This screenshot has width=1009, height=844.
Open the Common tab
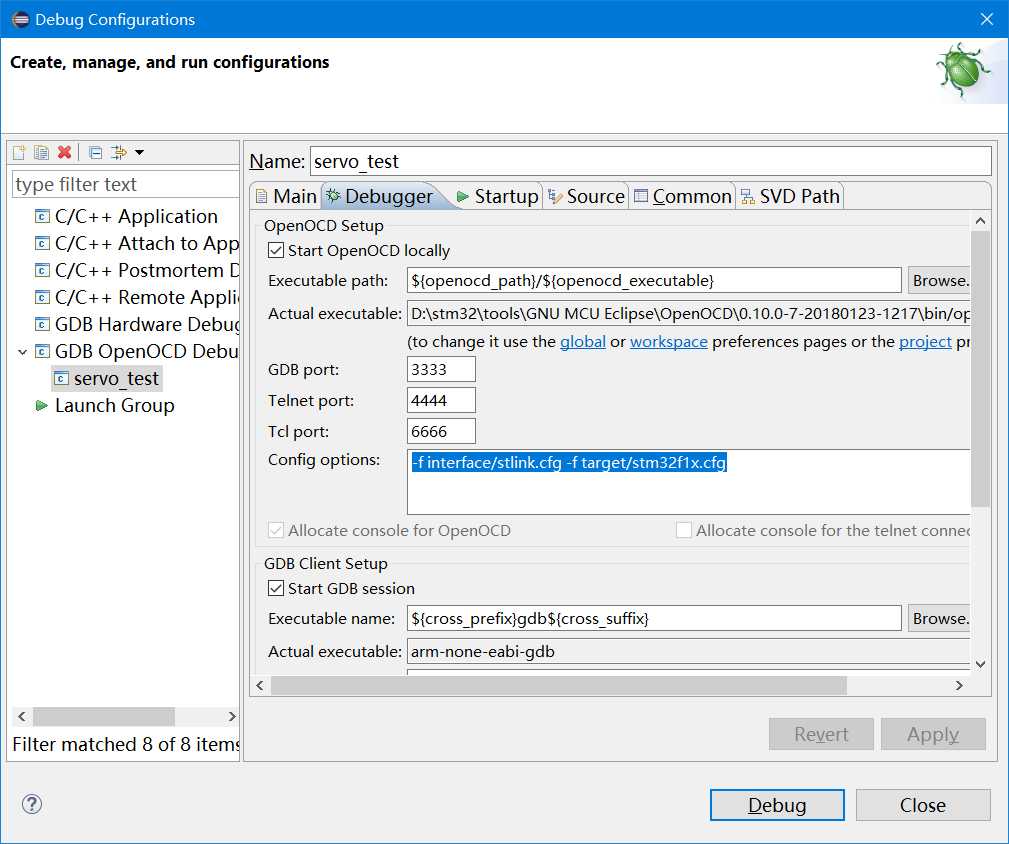pos(682,196)
